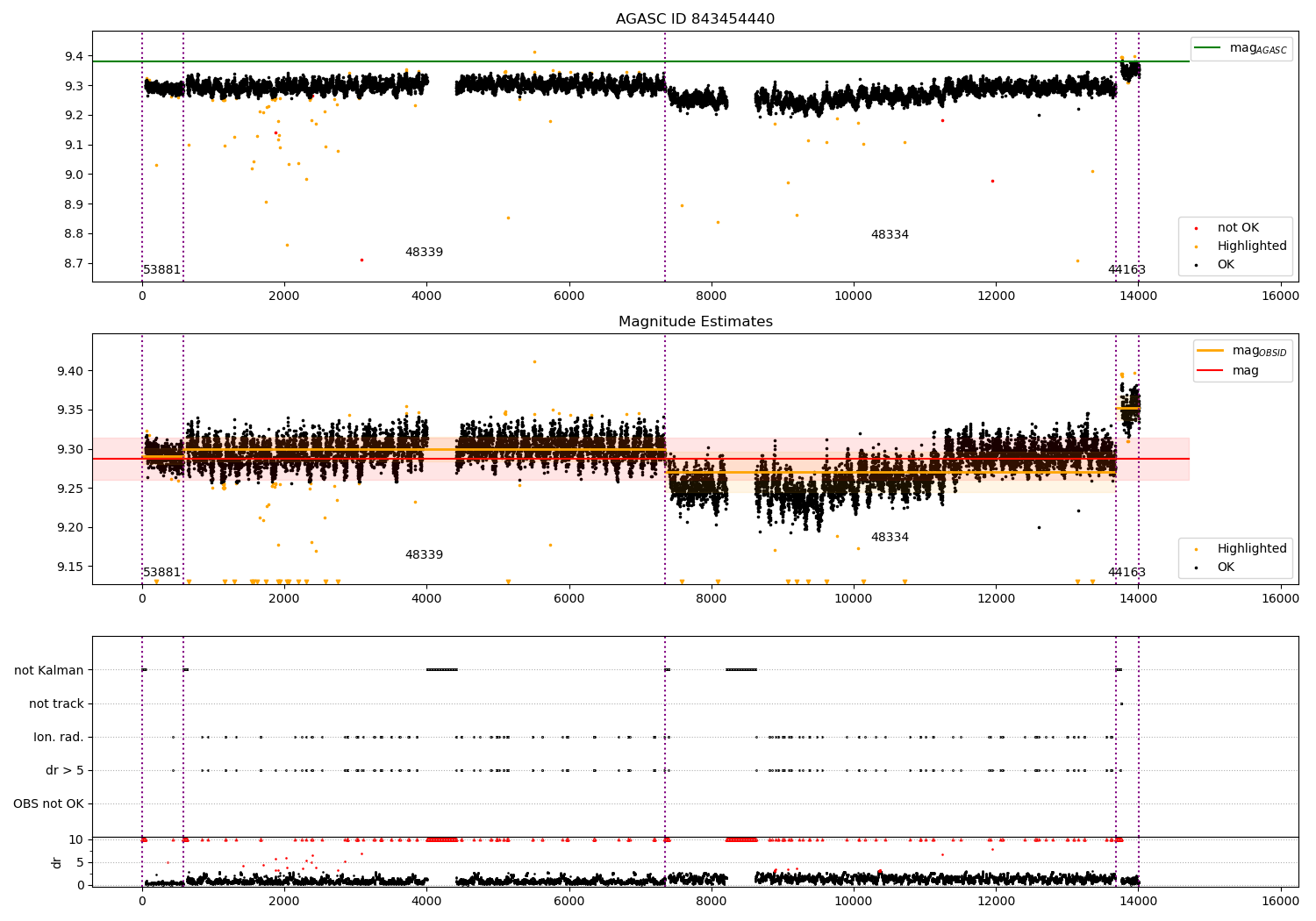Click OBSID label 48339 in top plot
This screenshot has width=1316, height=921.
point(424,253)
